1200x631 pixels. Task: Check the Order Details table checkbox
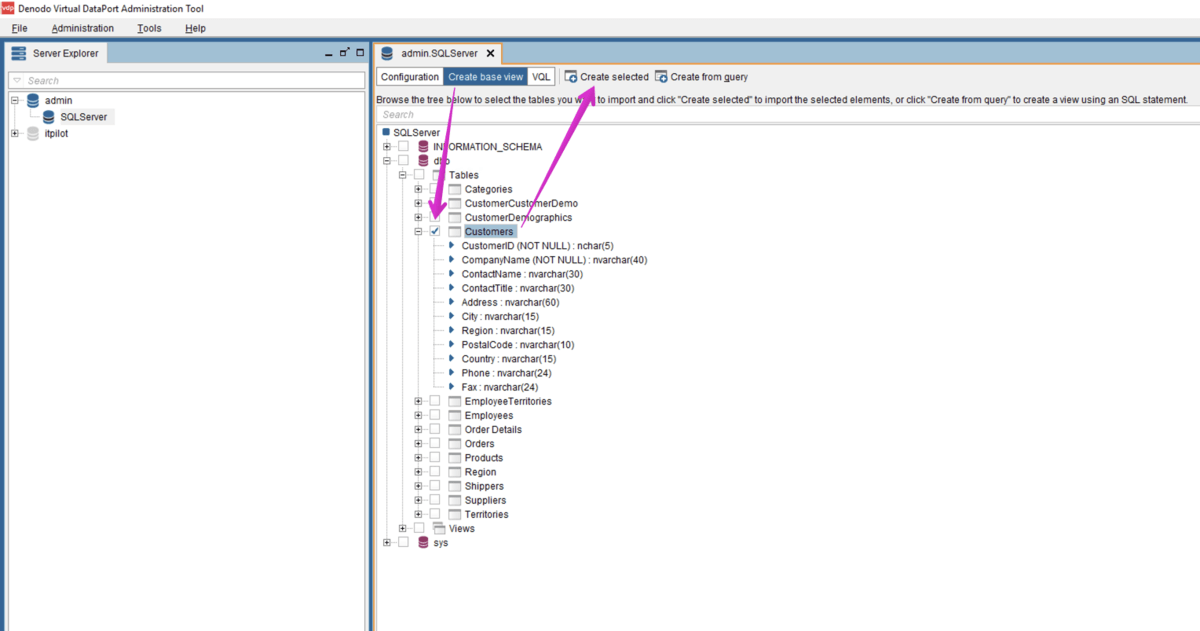435,429
